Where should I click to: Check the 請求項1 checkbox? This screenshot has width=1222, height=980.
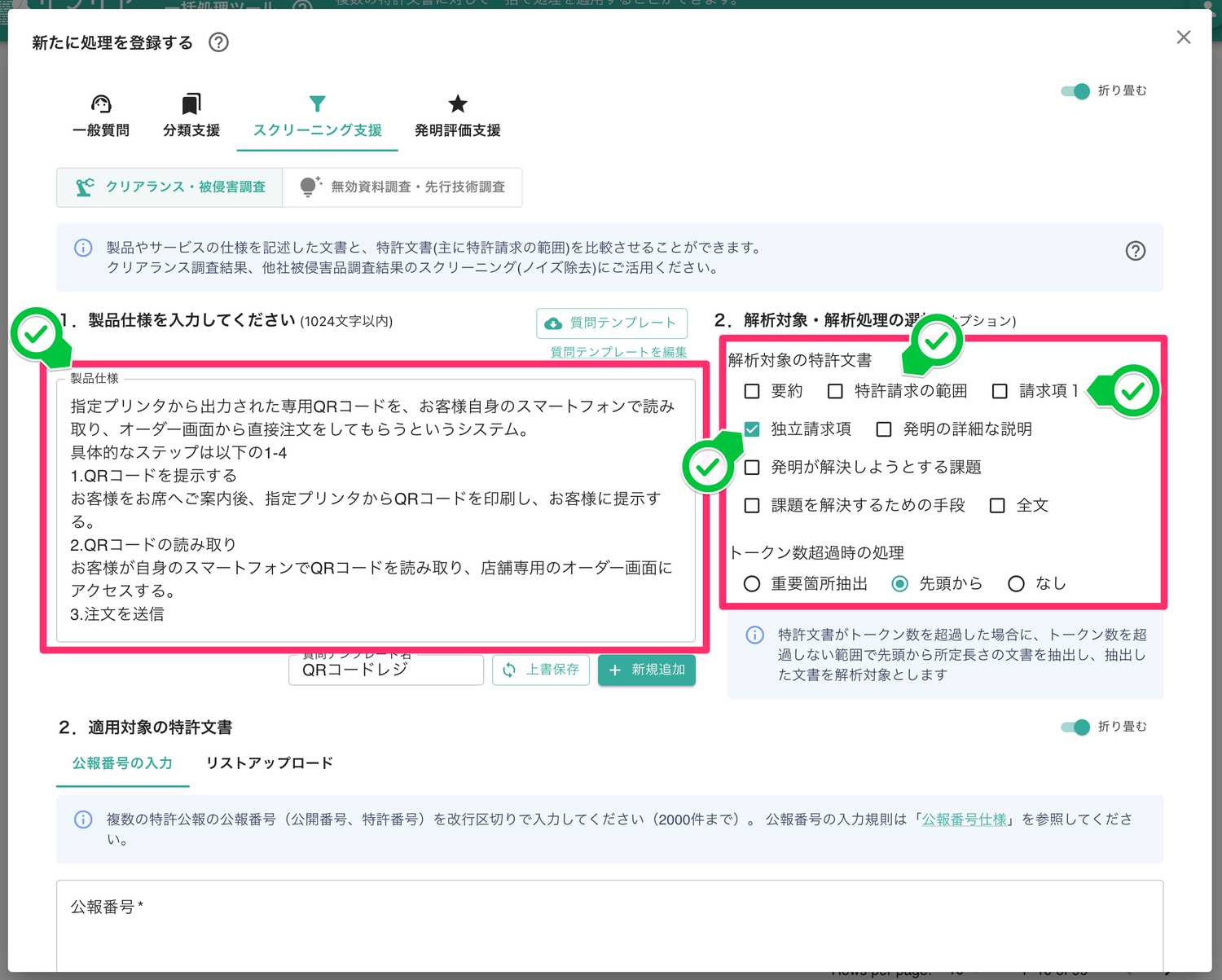1000,391
